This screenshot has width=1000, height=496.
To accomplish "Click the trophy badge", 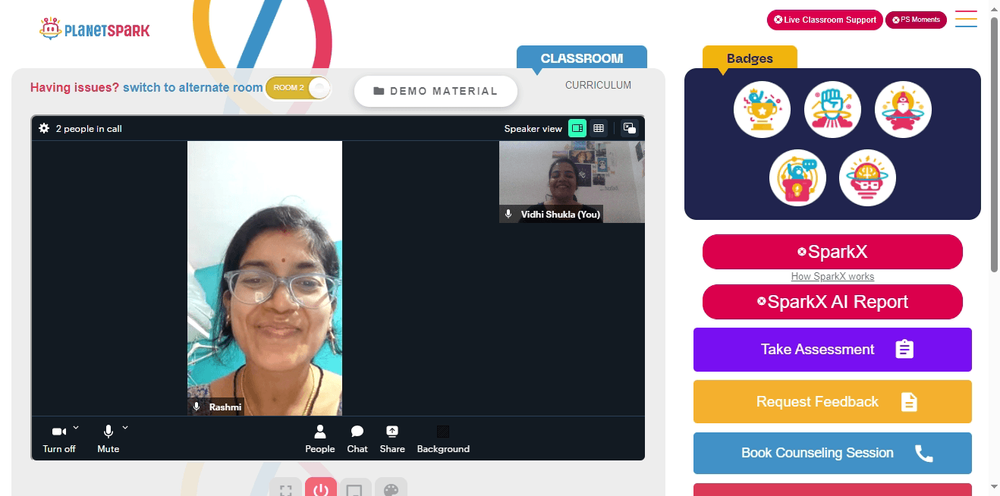I will coord(762,110).
